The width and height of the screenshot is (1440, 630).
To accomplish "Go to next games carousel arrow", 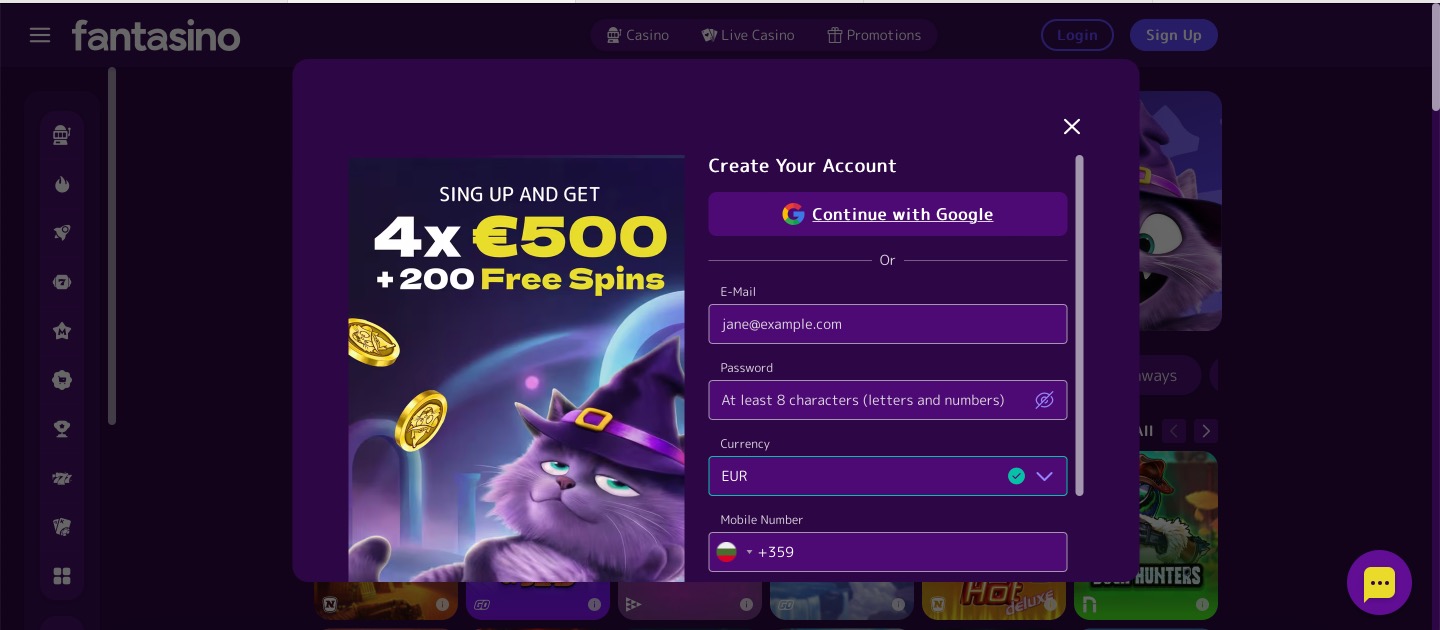I will click(x=1206, y=431).
